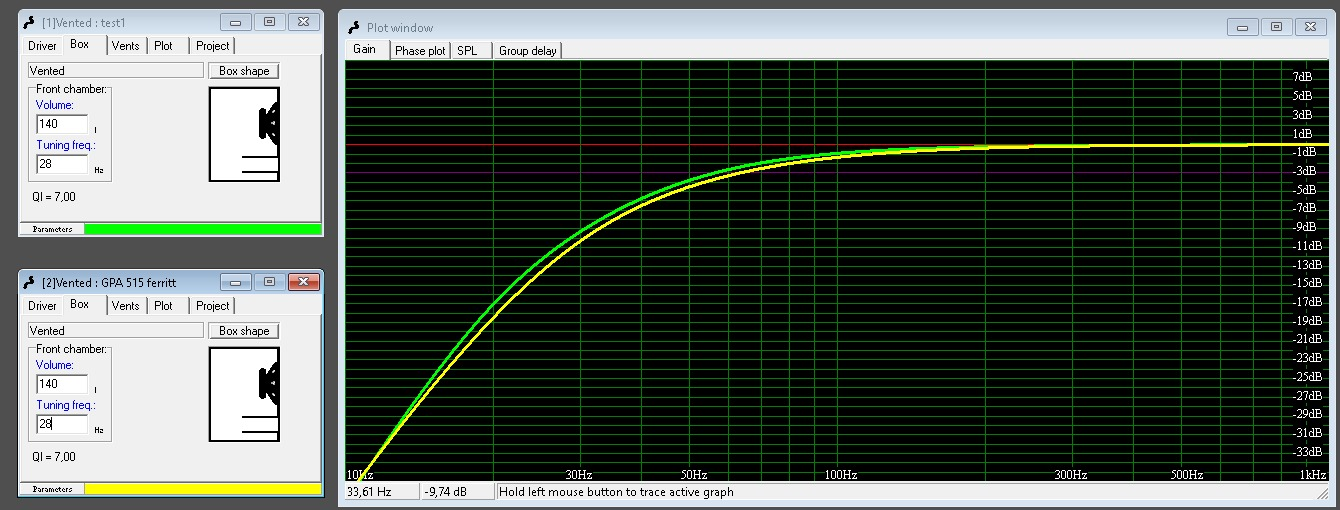Click WinISD icon in test1 title bar
This screenshot has width=1340, height=510.
pyautogui.click(x=31, y=21)
